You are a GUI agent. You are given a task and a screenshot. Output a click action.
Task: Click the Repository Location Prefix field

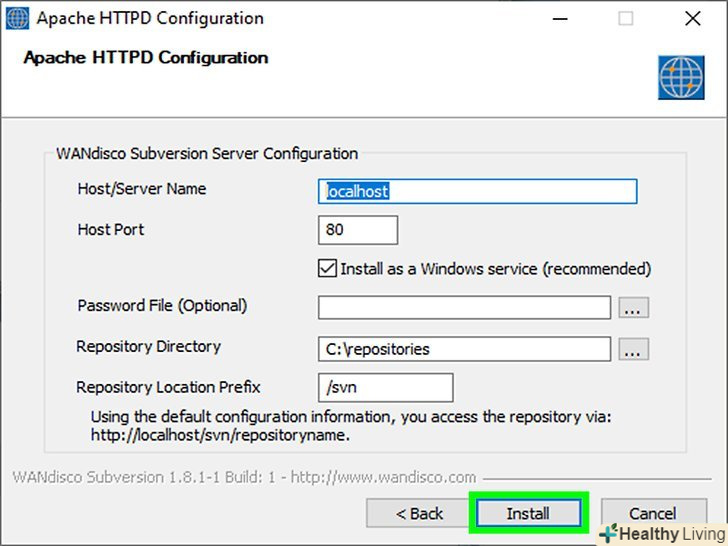[x=385, y=388]
